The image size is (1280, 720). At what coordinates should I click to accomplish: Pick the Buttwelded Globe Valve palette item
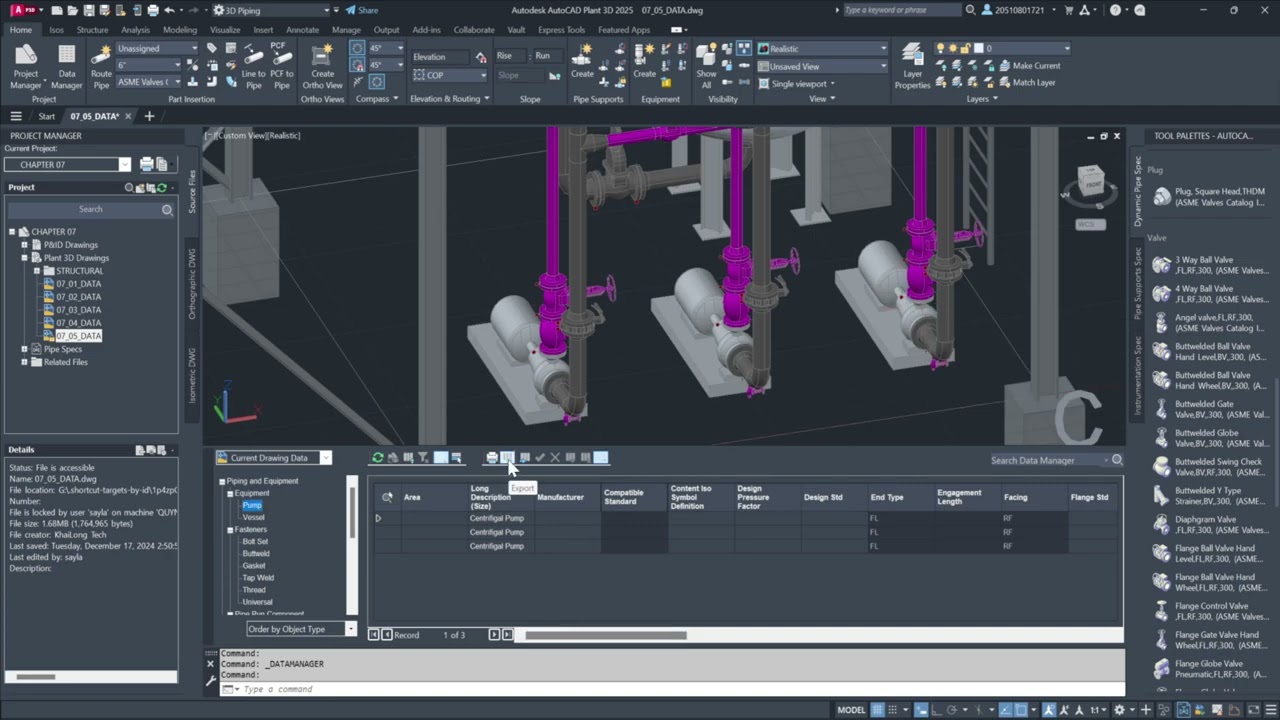(x=1208, y=438)
